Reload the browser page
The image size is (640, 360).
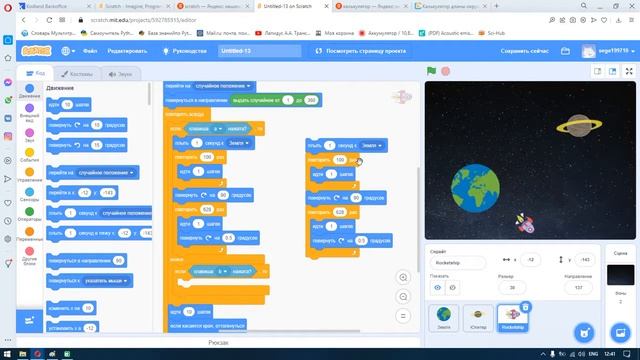click(49, 20)
